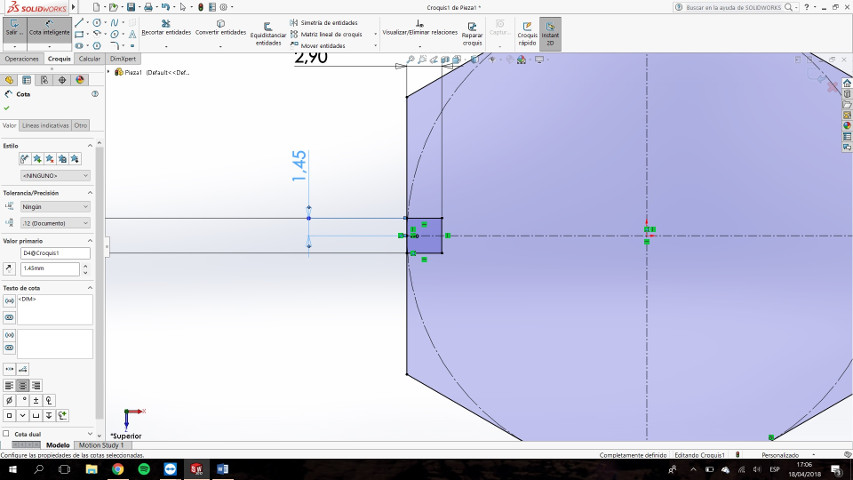Select the Convertir entidades tool
Viewport: 853px width, 480px height.
(220, 28)
